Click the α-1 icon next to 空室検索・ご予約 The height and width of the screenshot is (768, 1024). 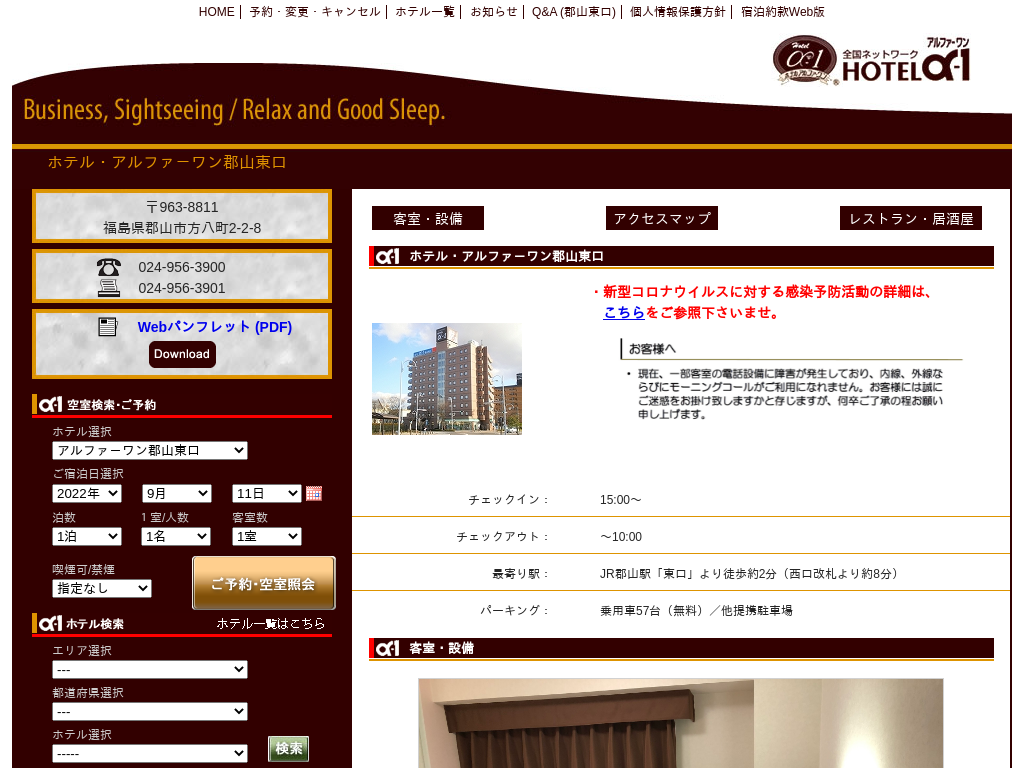click(x=50, y=405)
